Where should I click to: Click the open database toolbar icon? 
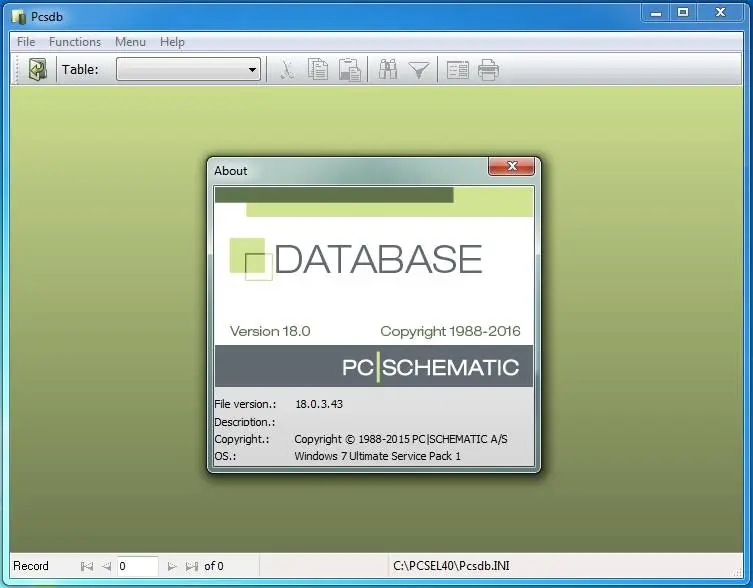(37, 70)
